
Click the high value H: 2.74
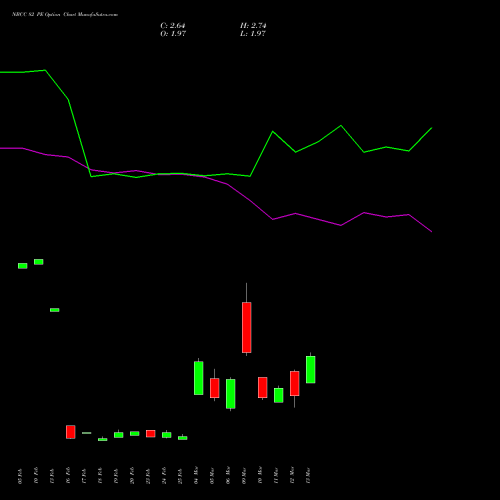pos(253,26)
